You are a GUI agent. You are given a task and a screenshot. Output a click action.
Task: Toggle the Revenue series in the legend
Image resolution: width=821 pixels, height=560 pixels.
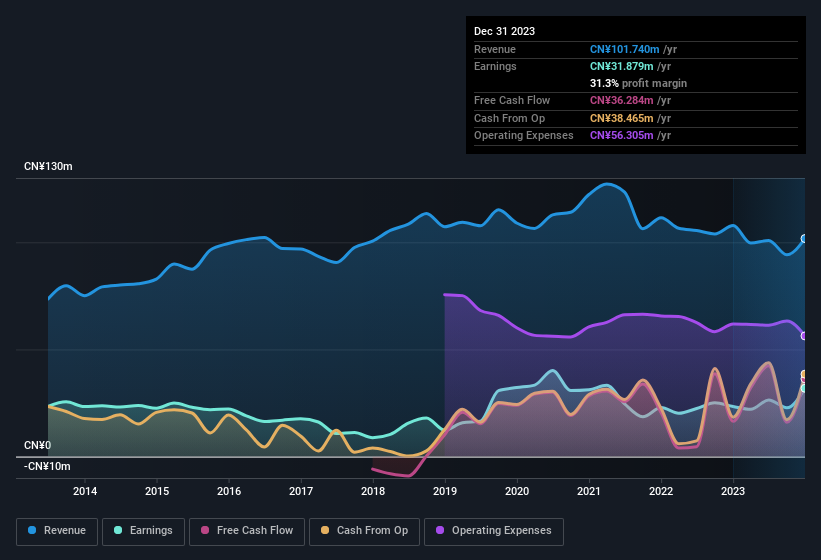[x=57, y=530]
